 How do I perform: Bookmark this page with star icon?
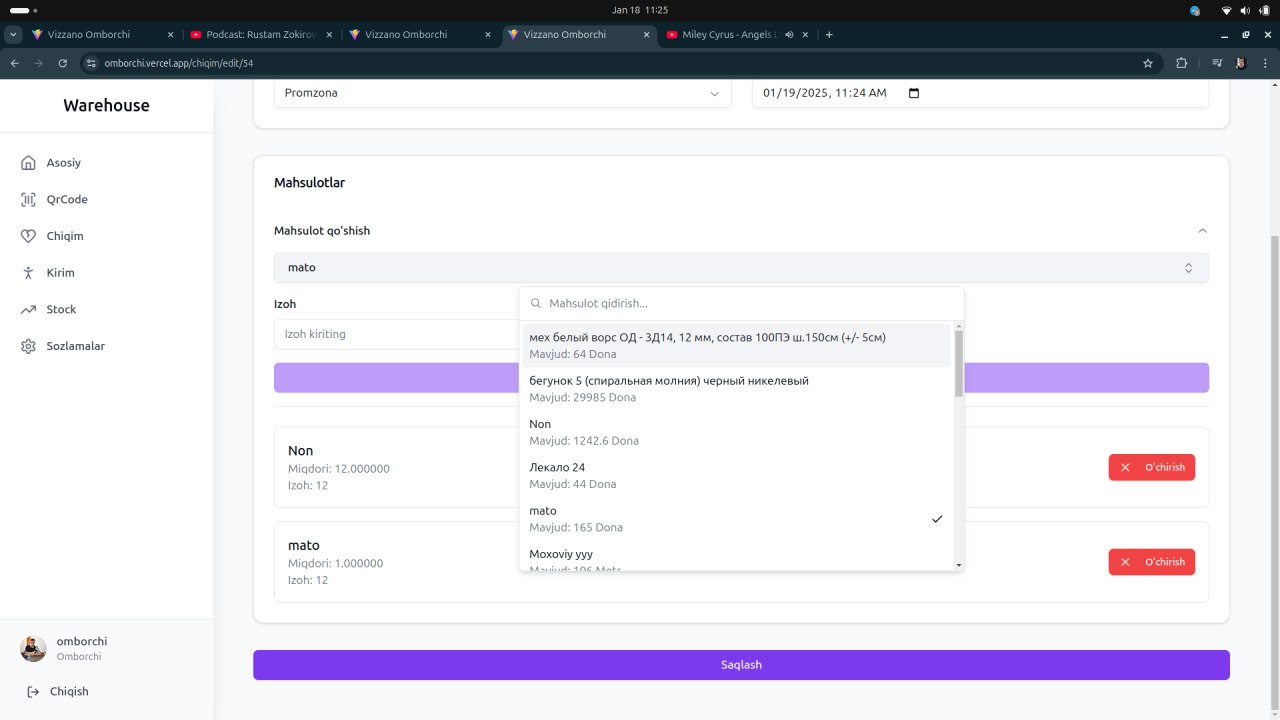(x=1148, y=63)
